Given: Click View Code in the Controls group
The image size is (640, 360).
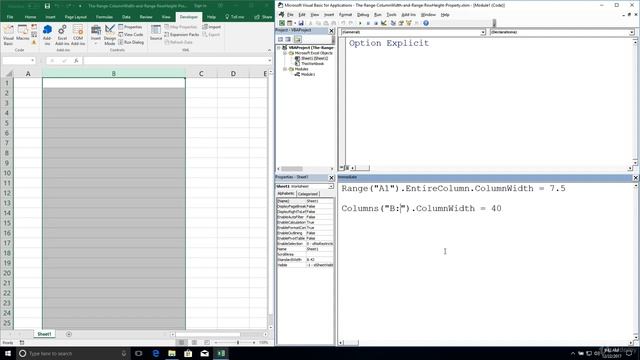Looking at the screenshot, I should (x=131, y=35).
